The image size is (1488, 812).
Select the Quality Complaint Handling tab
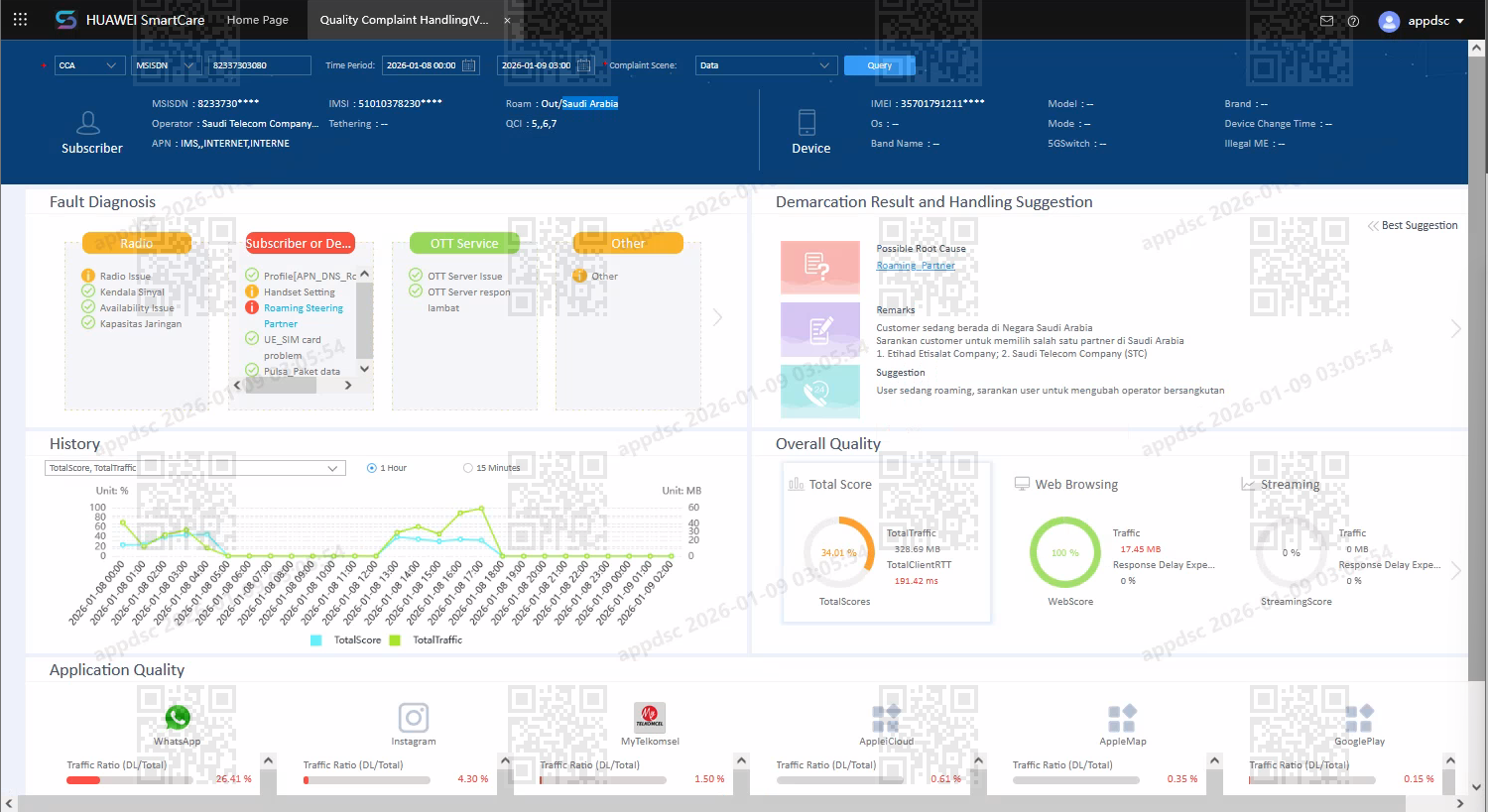click(404, 20)
